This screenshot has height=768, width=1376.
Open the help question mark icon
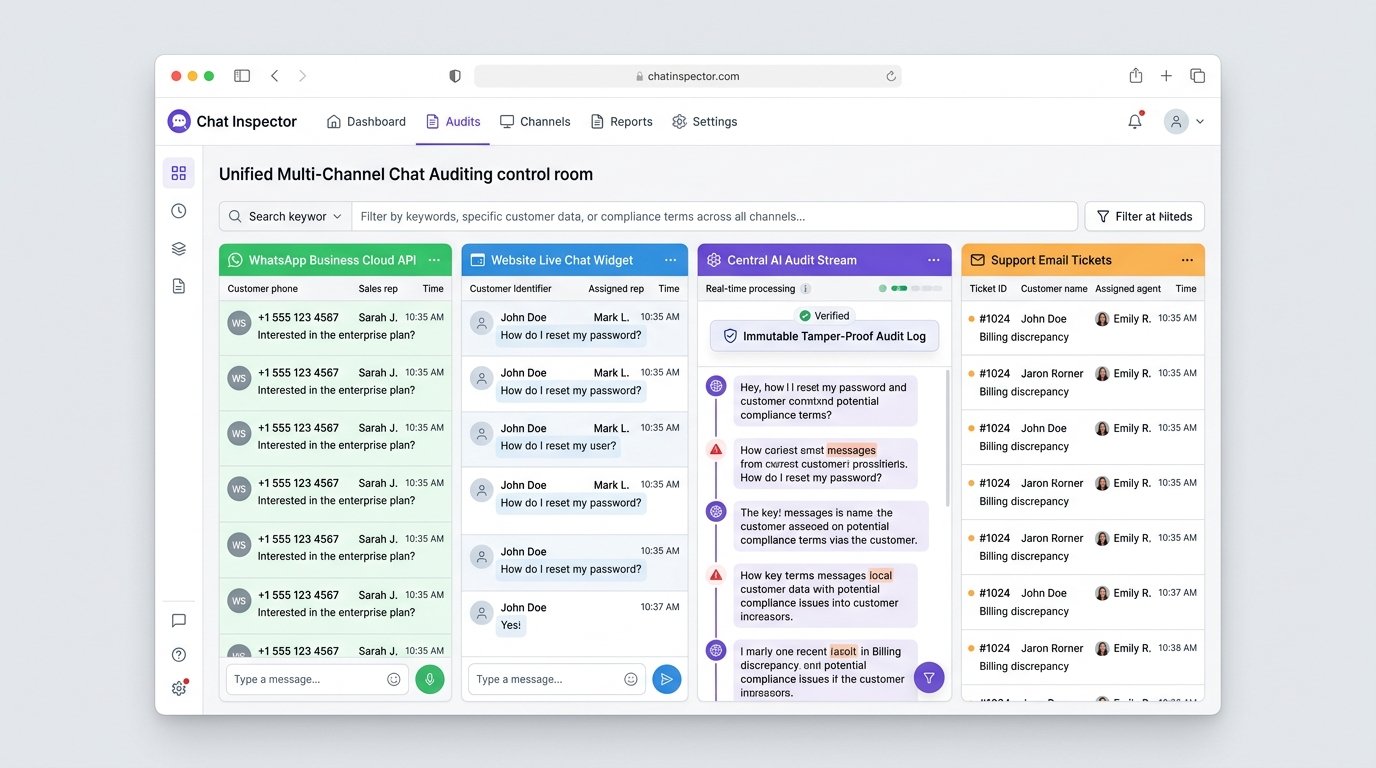coord(179,655)
